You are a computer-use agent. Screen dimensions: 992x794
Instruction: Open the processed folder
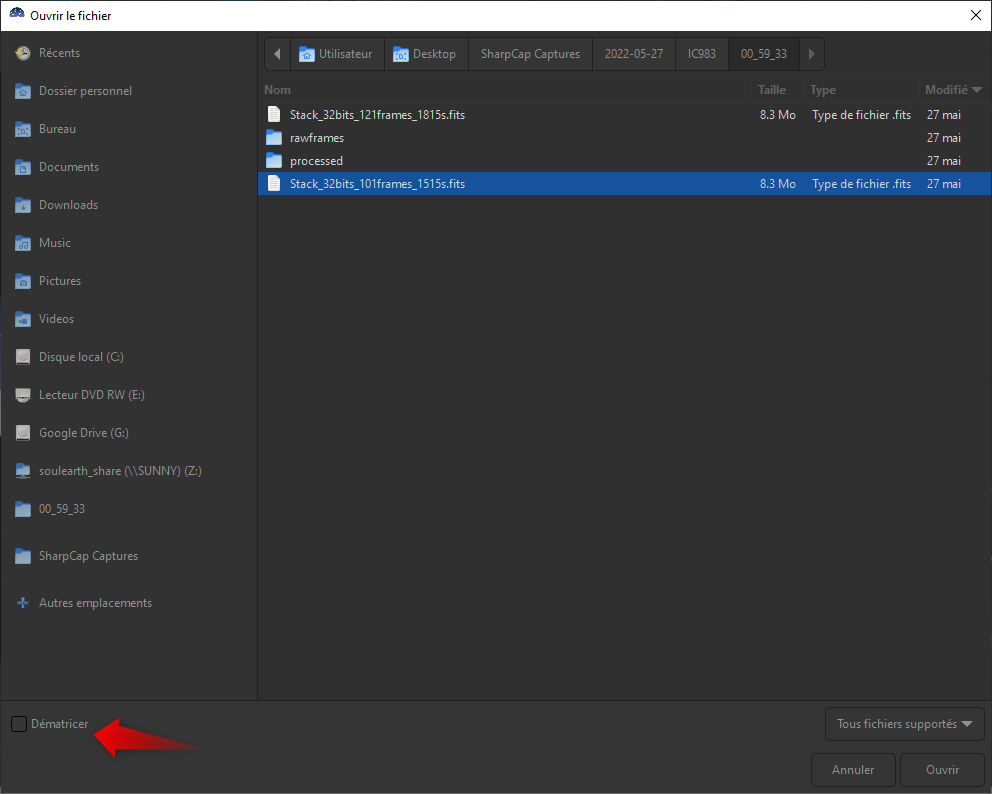(x=316, y=161)
